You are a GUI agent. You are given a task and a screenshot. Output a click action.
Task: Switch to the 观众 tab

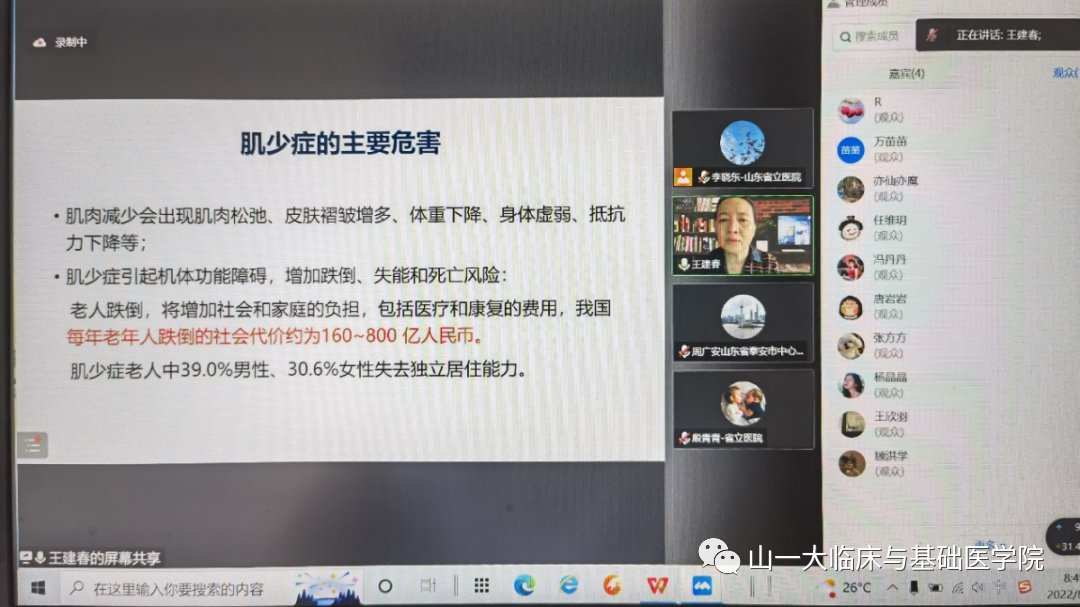point(1063,73)
